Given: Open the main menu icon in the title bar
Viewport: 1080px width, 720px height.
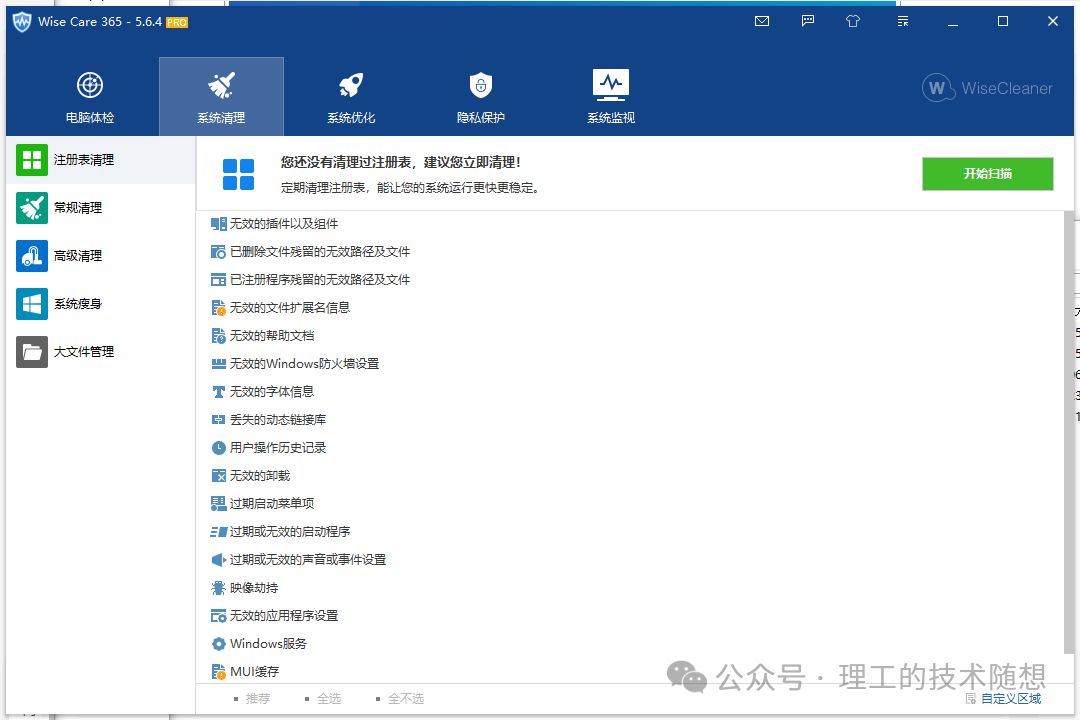Looking at the screenshot, I should point(902,20).
